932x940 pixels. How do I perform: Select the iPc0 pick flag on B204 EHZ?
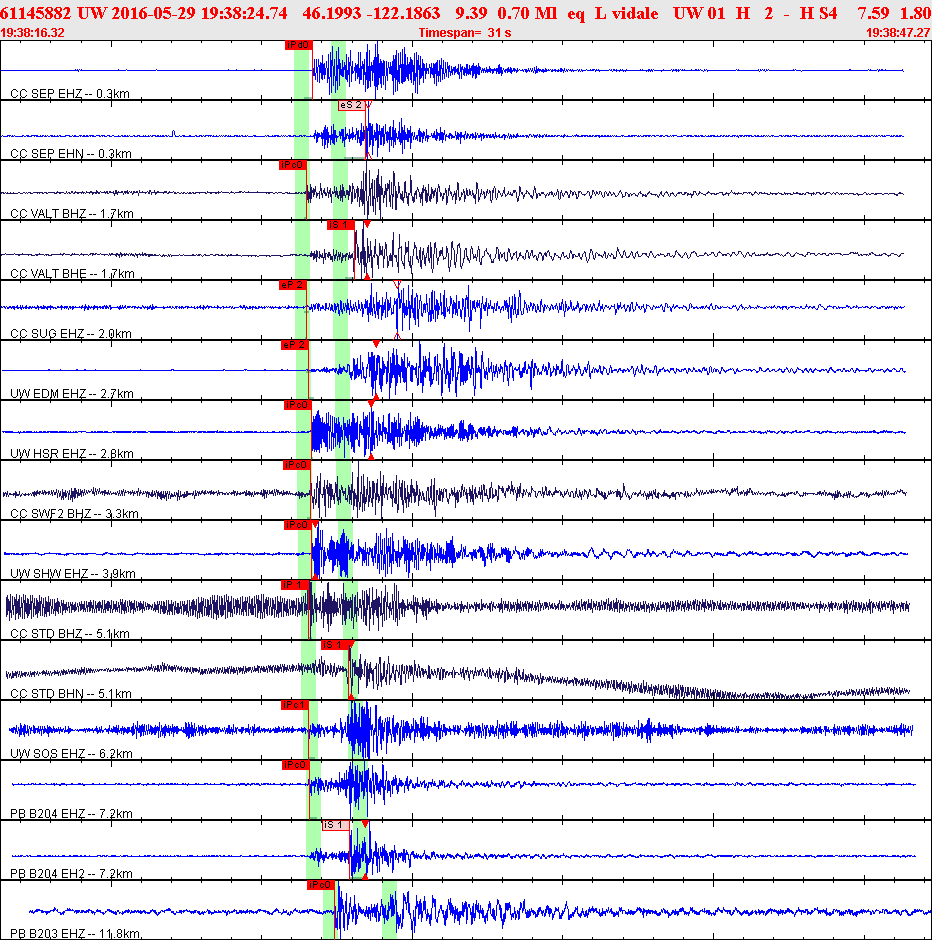(x=295, y=765)
